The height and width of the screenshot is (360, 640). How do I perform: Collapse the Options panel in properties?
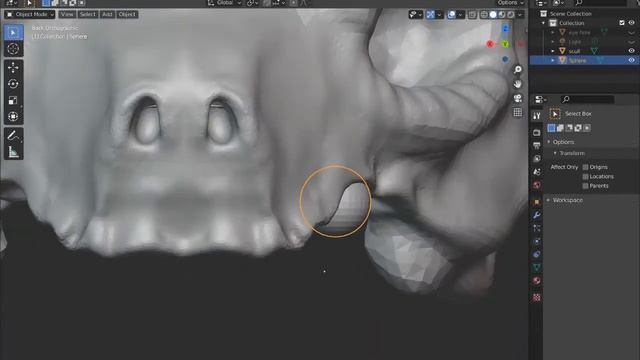[x=549, y=142]
